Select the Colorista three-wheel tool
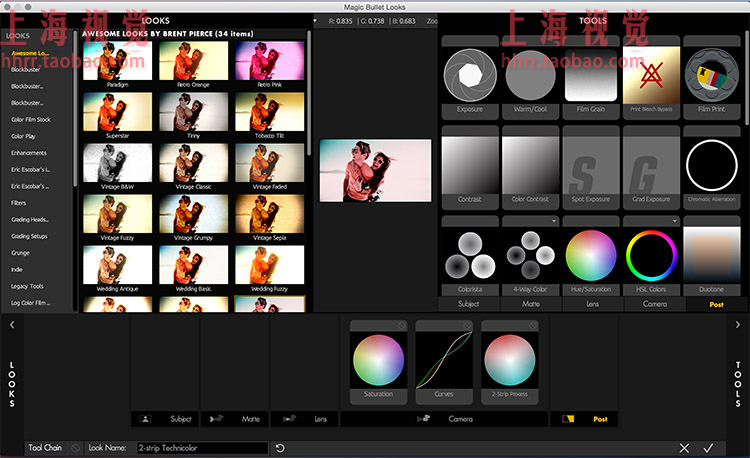Screen dimensions: 750x458 coord(470,256)
